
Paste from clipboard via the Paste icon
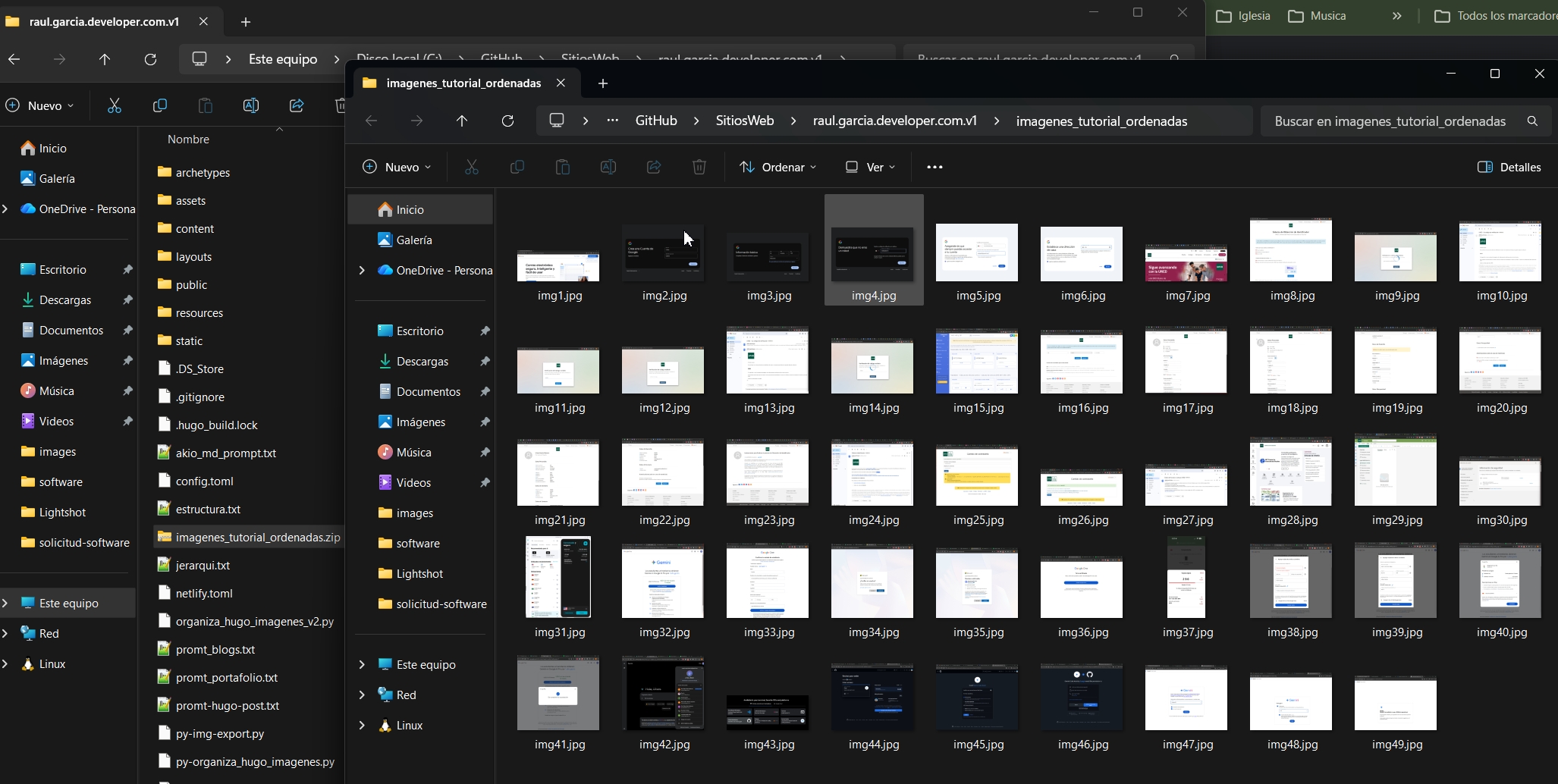tap(563, 167)
